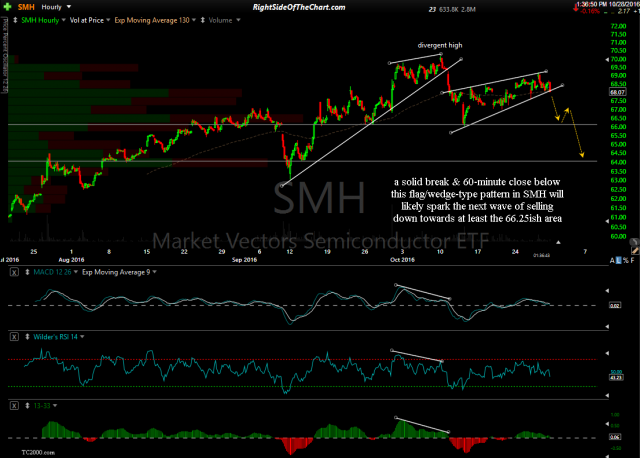Close the 13-33 pane with X
This screenshot has width=640, height=458.
(x=14, y=406)
